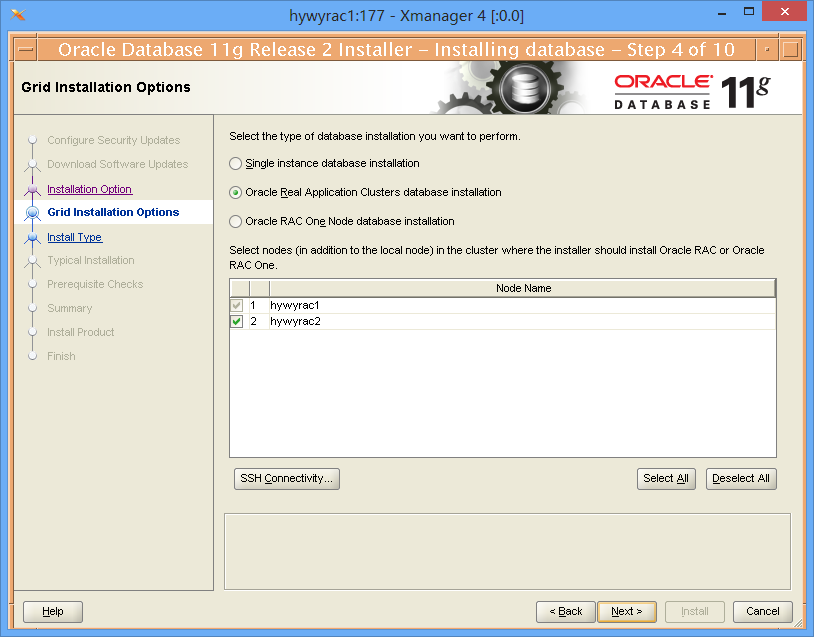The image size is (814, 637).
Task: Select current Grid Installation Options step
Action: coord(113,212)
